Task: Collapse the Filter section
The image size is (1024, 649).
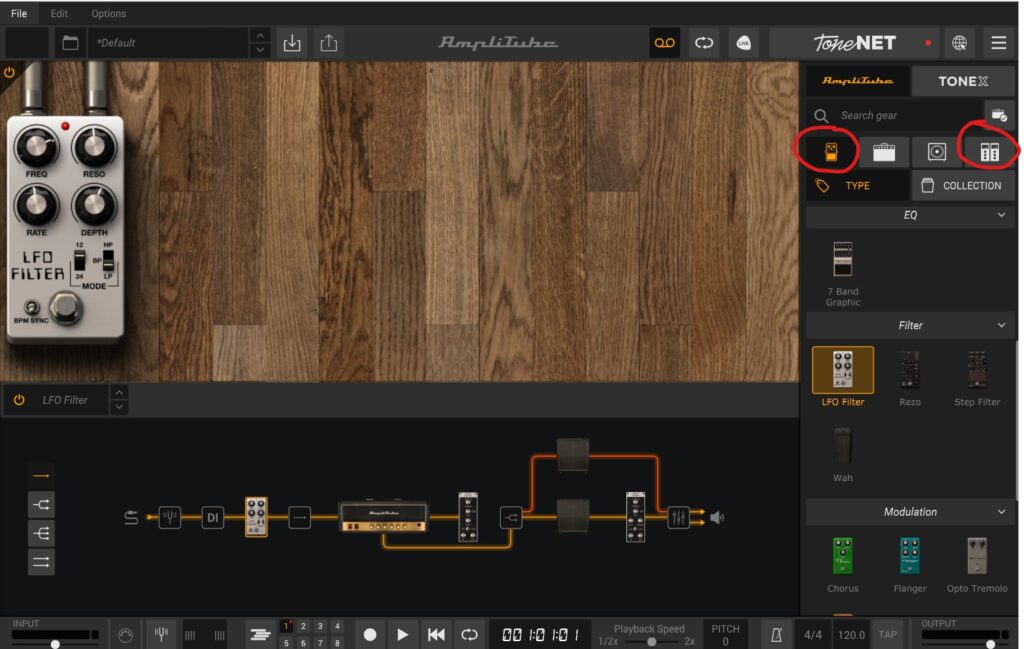Action: 1001,325
